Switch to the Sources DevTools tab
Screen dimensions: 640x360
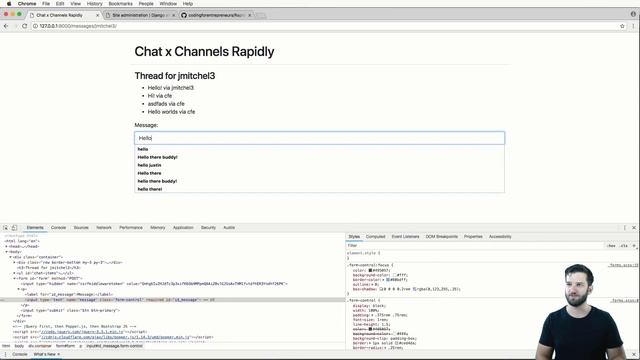(x=81, y=228)
